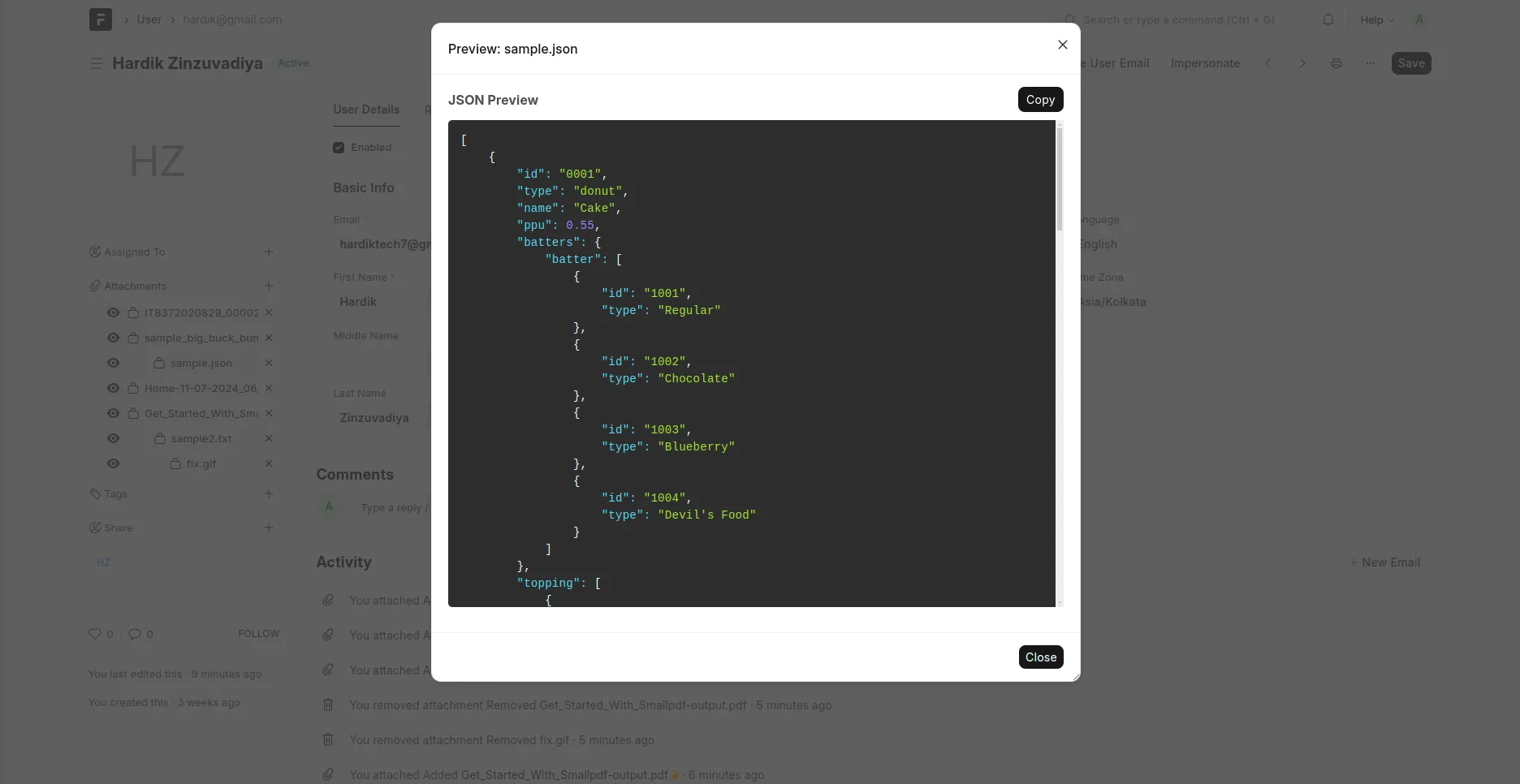Open User breadcrumb link

[x=149, y=19]
